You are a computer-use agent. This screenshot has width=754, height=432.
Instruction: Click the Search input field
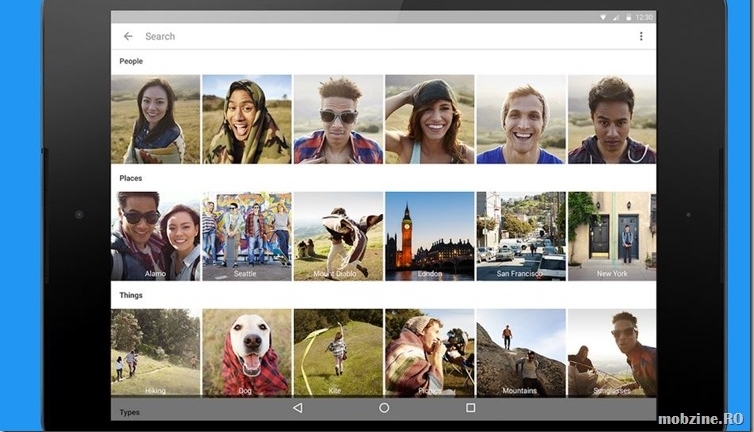tap(385, 36)
